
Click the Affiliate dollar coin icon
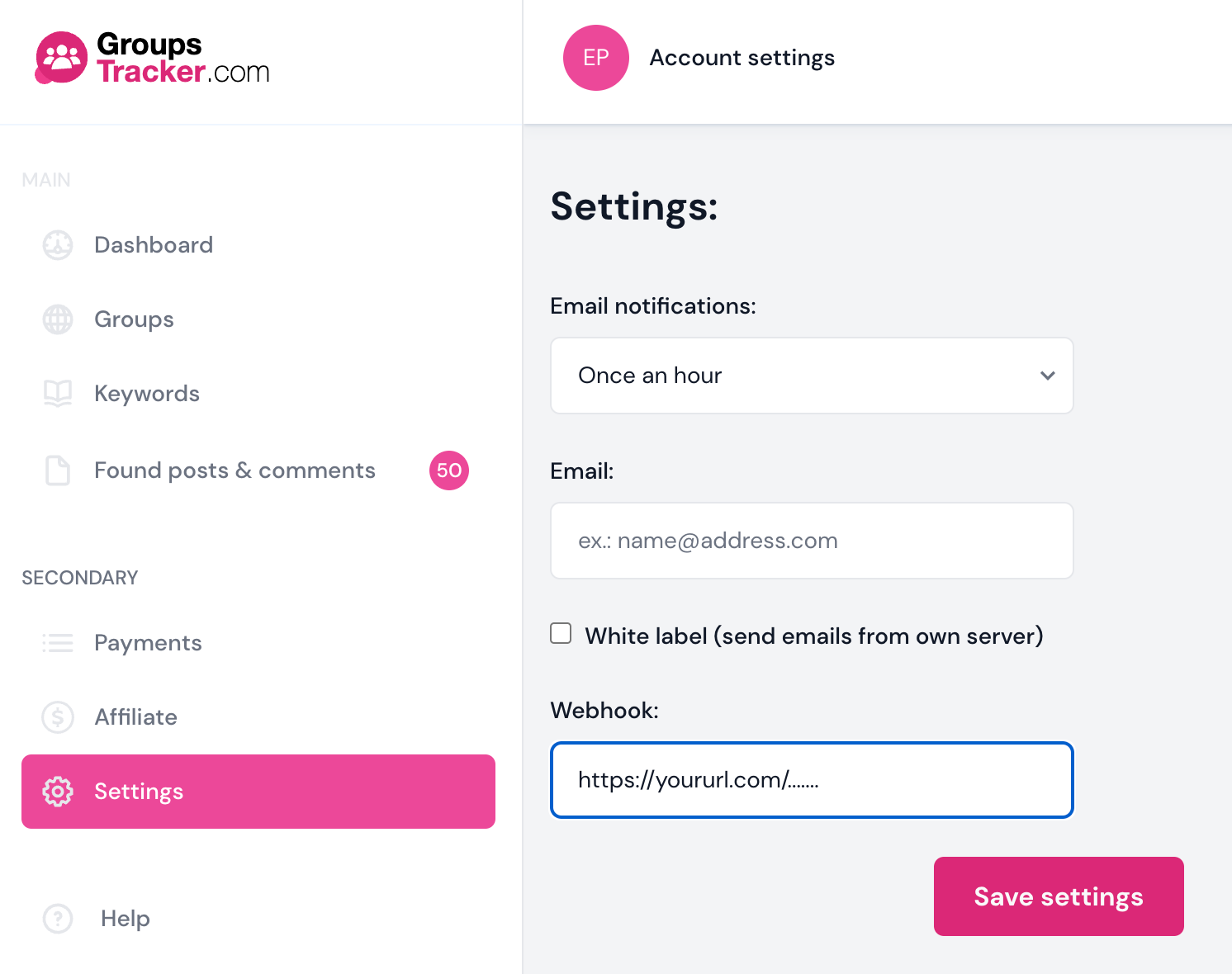pos(58,717)
